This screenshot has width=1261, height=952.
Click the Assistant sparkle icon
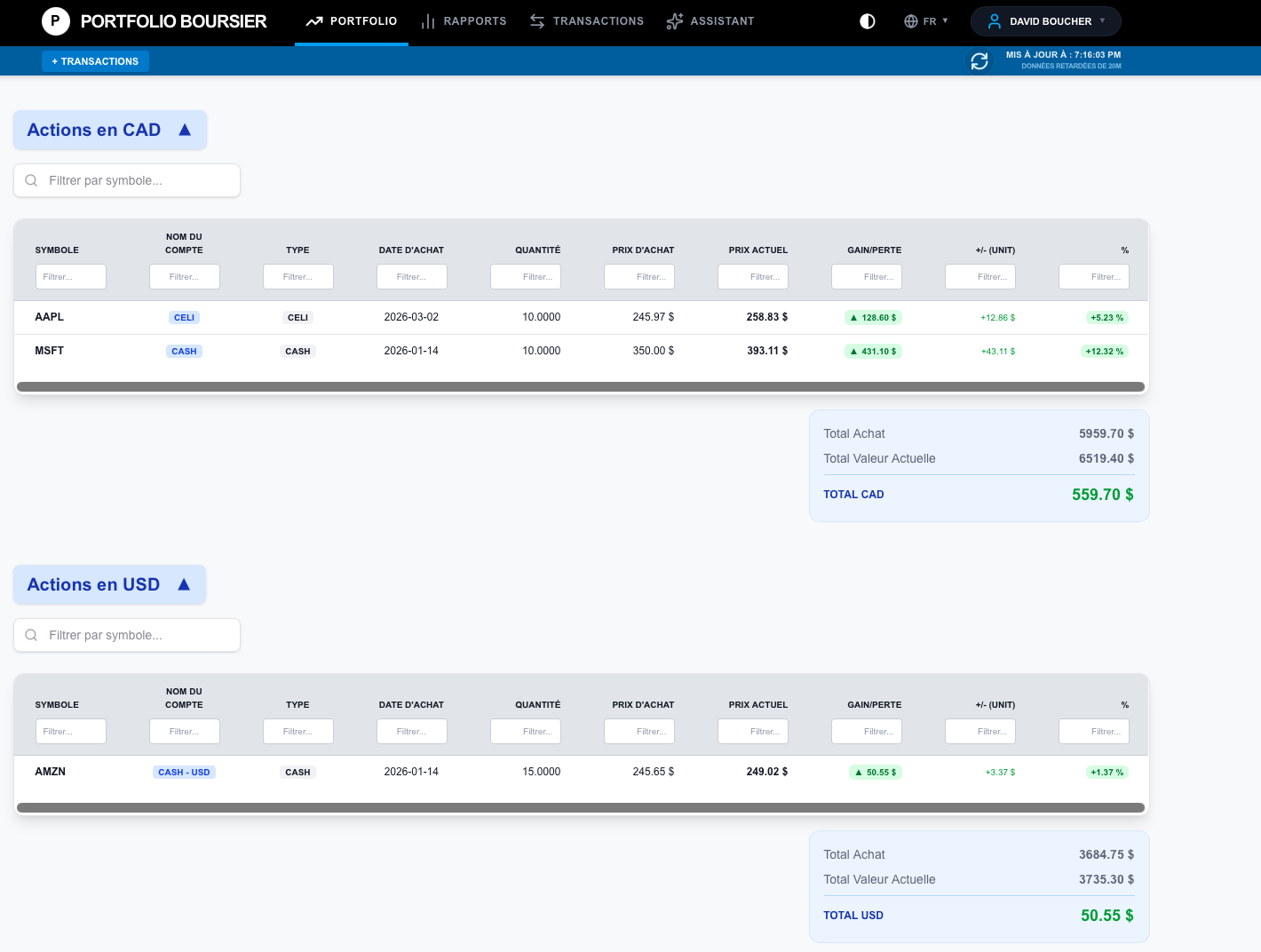(x=675, y=20)
